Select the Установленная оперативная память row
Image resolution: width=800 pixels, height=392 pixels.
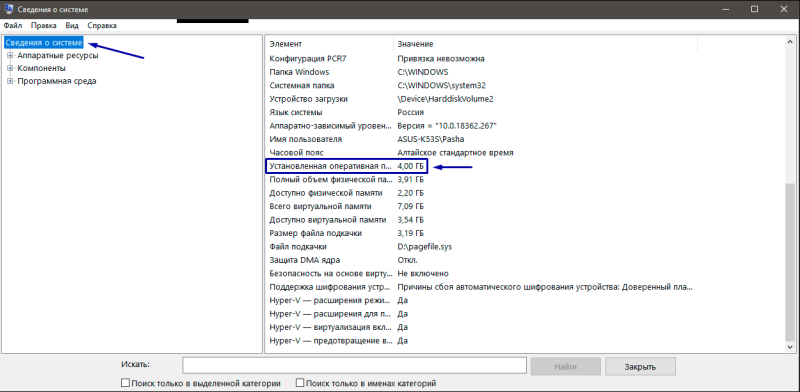pos(347,166)
